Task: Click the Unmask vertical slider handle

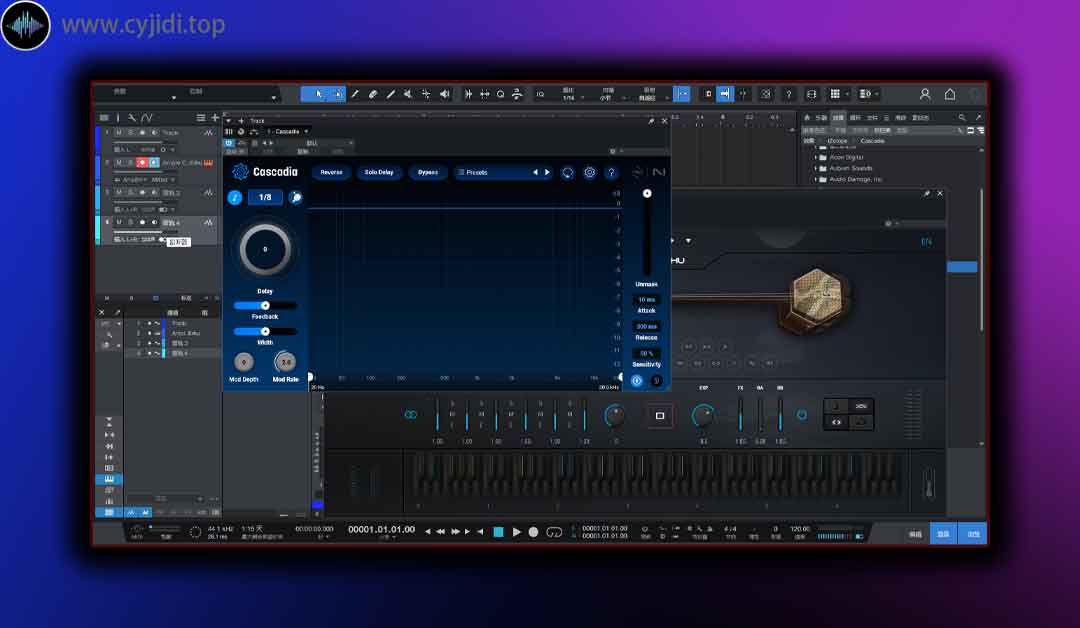Action: (647, 193)
